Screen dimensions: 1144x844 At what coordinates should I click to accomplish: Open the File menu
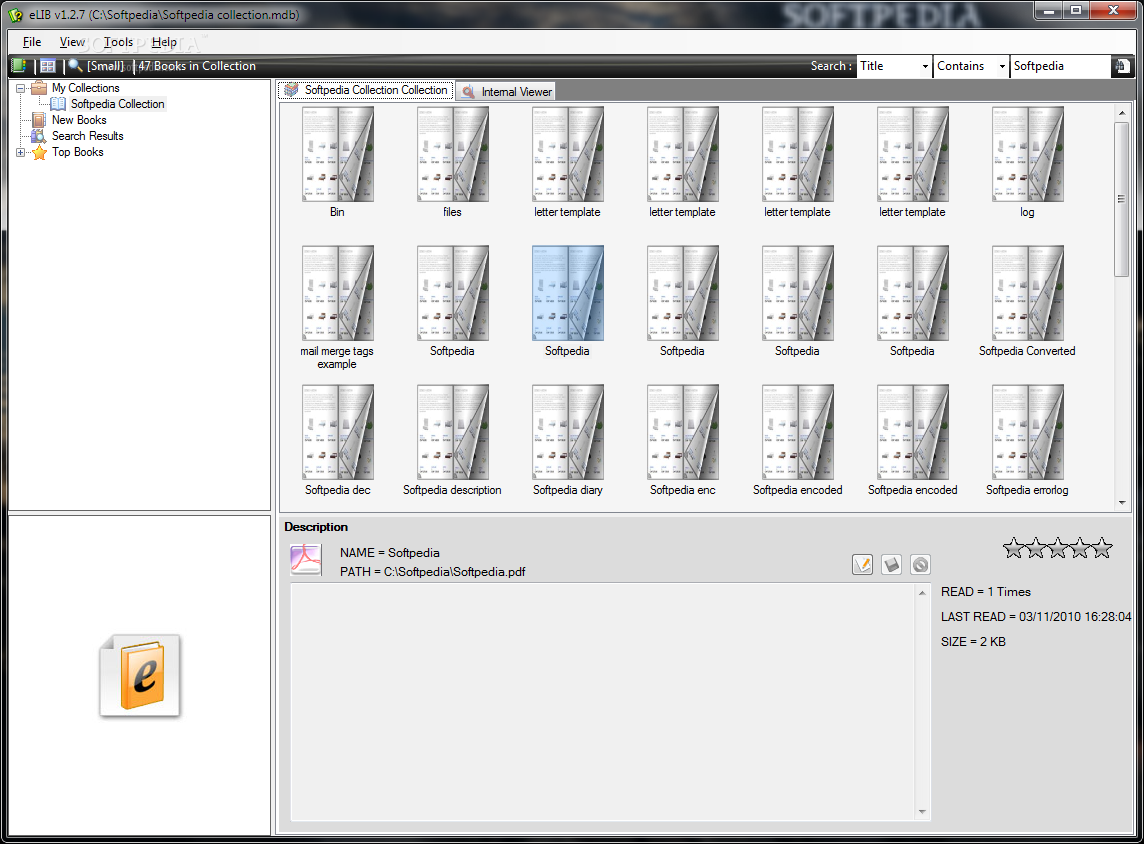click(32, 42)
